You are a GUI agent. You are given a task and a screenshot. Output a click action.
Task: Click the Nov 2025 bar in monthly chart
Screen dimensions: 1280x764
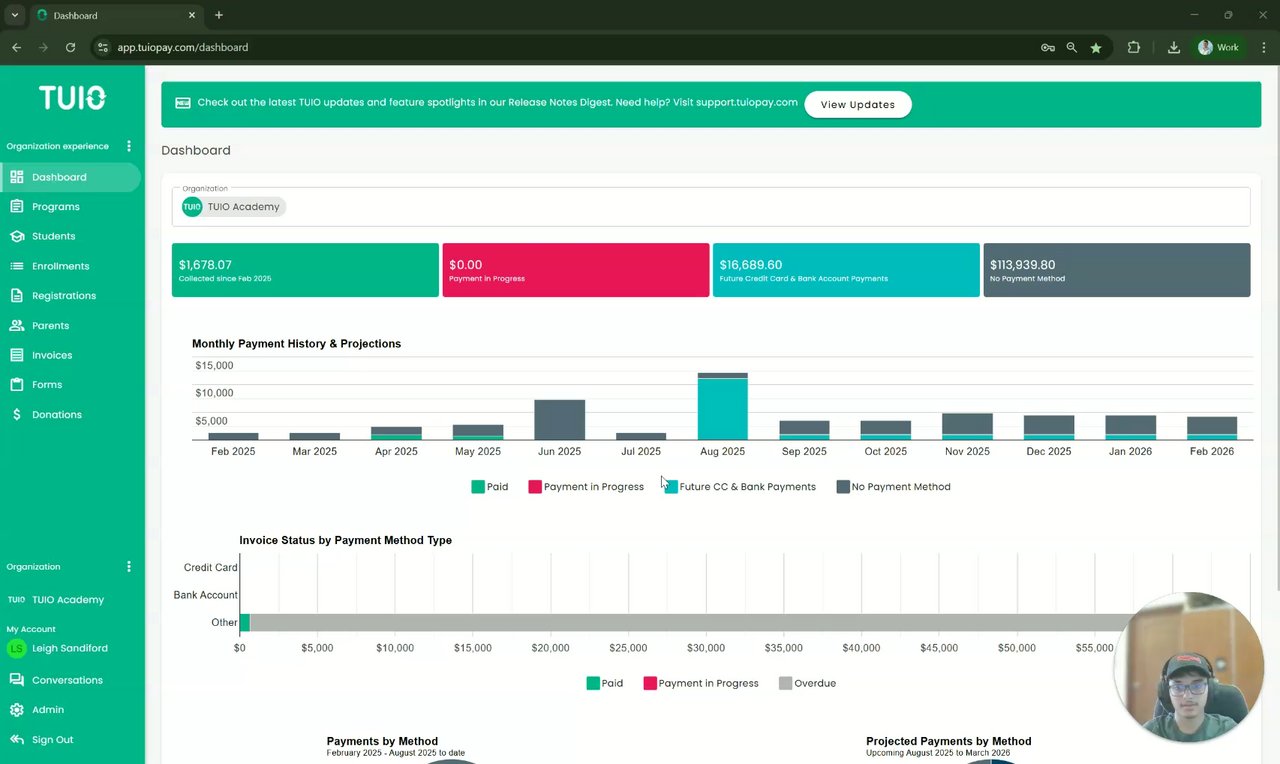click(968, 427)
